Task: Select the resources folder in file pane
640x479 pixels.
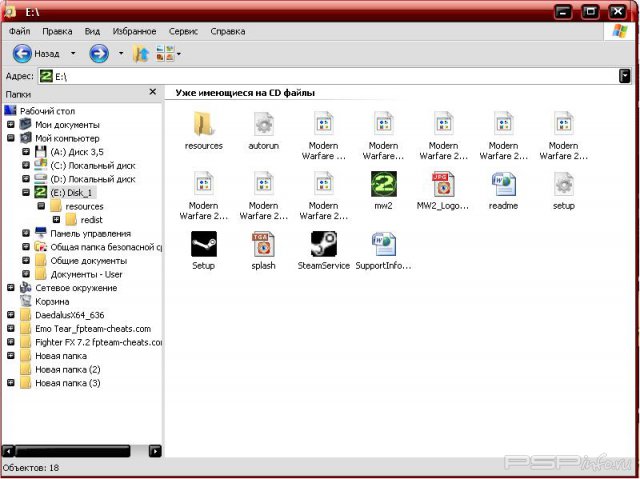Action: [x=203, y=124]
